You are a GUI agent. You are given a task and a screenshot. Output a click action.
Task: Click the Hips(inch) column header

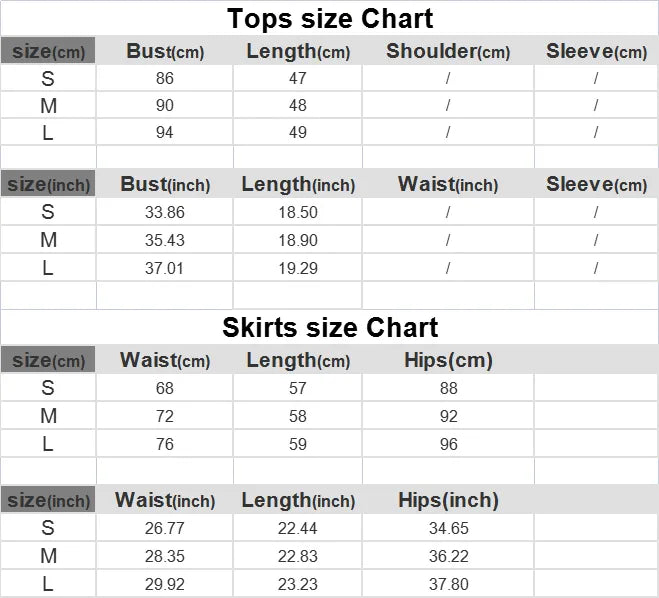[448, 500]
